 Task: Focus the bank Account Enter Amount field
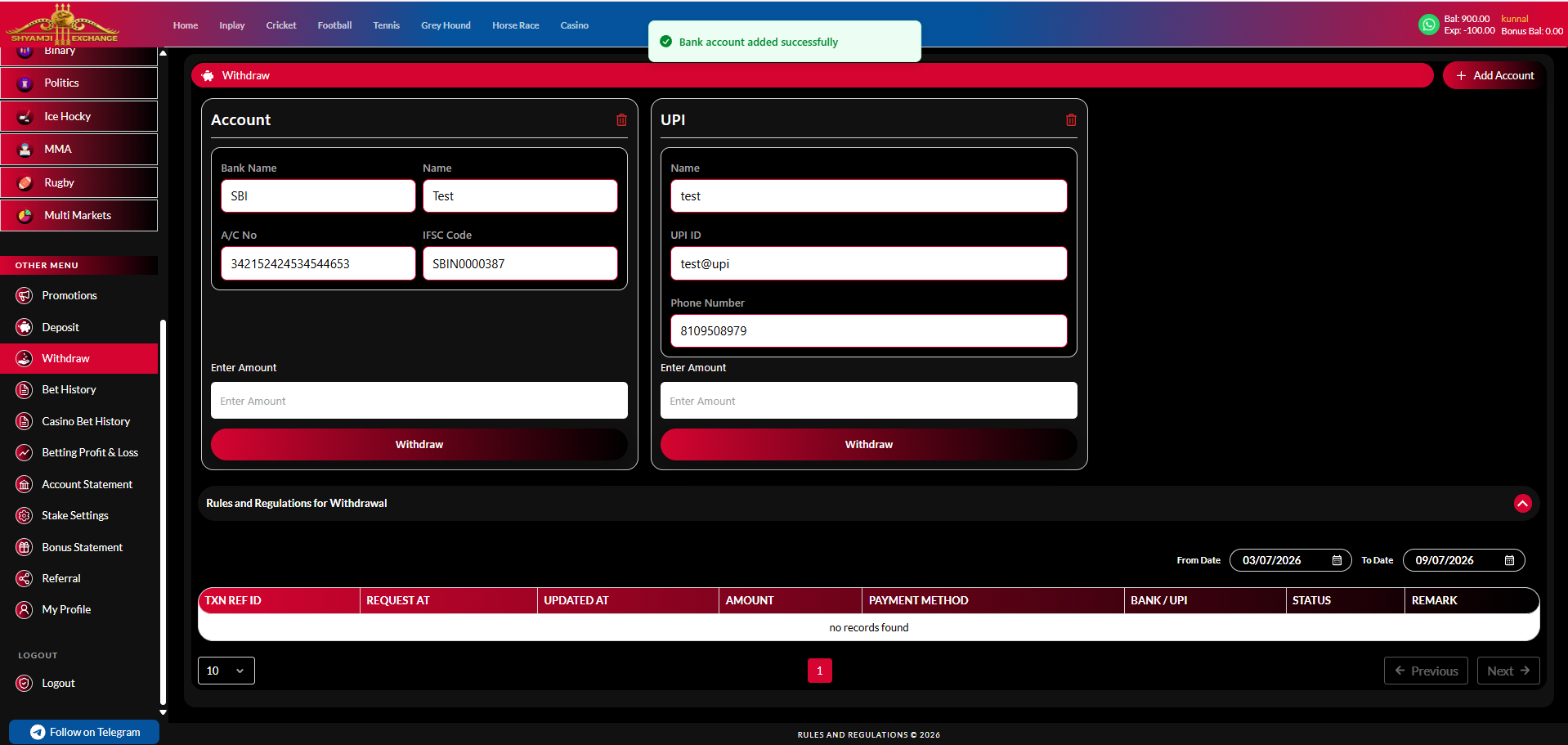419,401
